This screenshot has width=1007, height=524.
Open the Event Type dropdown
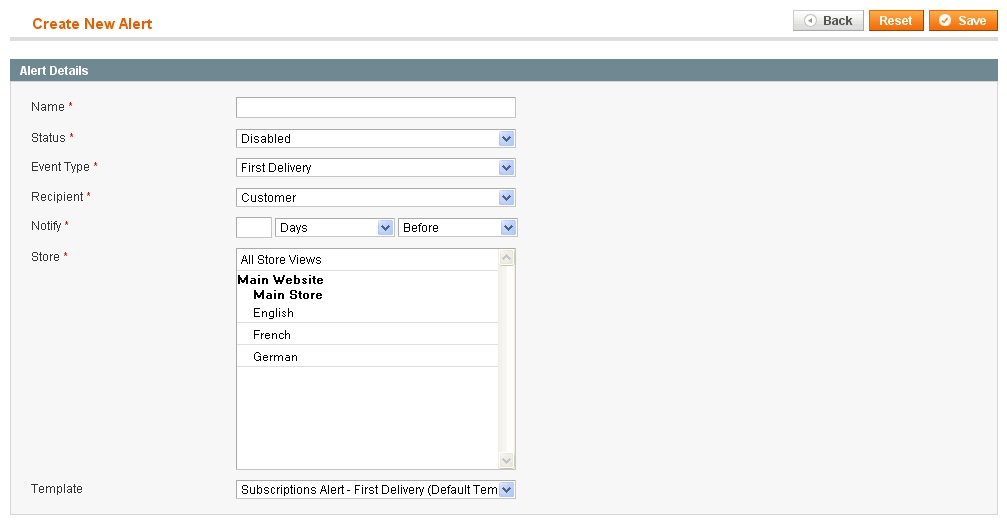[376, 168]
